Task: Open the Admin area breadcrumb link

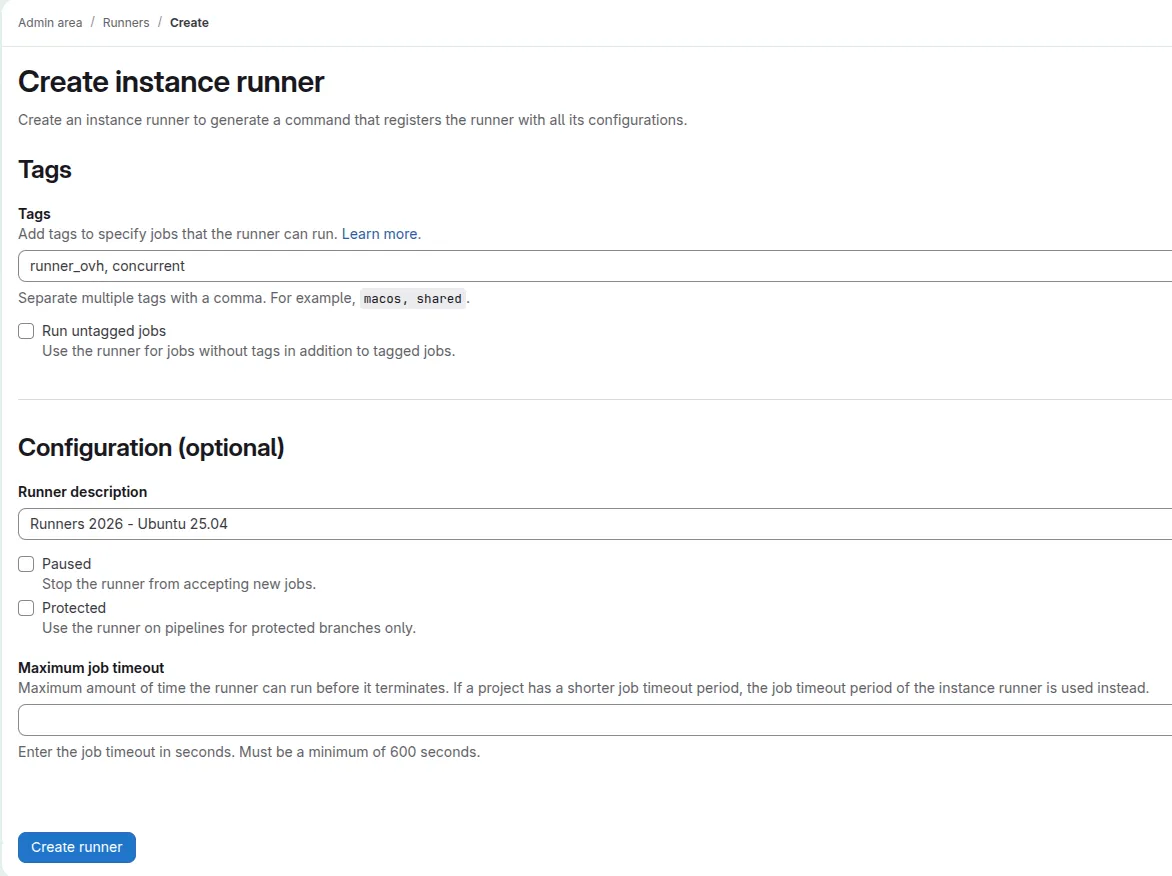Action: [50, 22]
